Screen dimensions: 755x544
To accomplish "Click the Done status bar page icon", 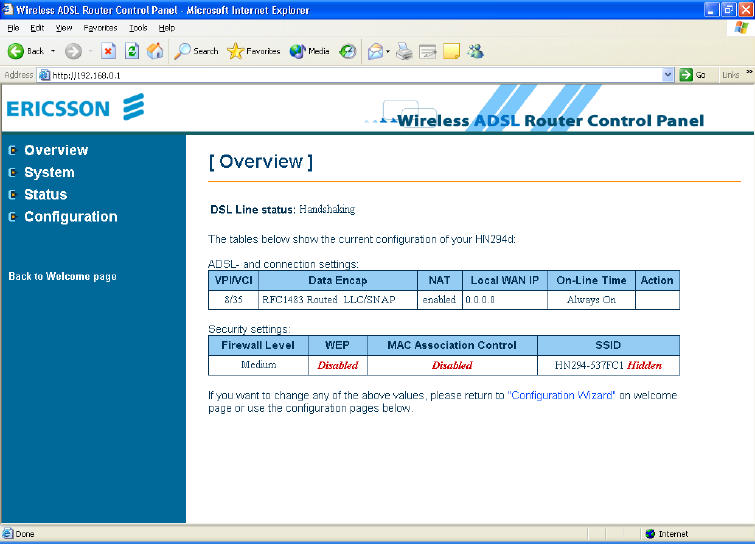I will point(8,533).
